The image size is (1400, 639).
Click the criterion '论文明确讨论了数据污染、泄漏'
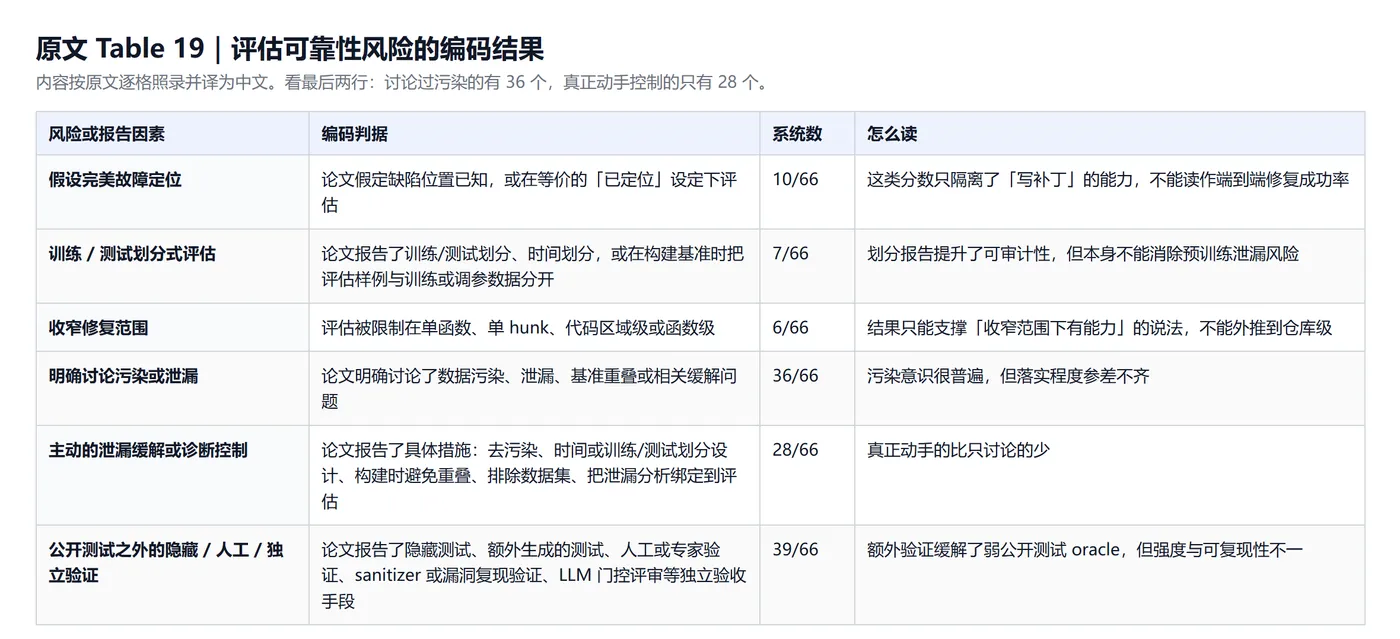click(529, 388)
